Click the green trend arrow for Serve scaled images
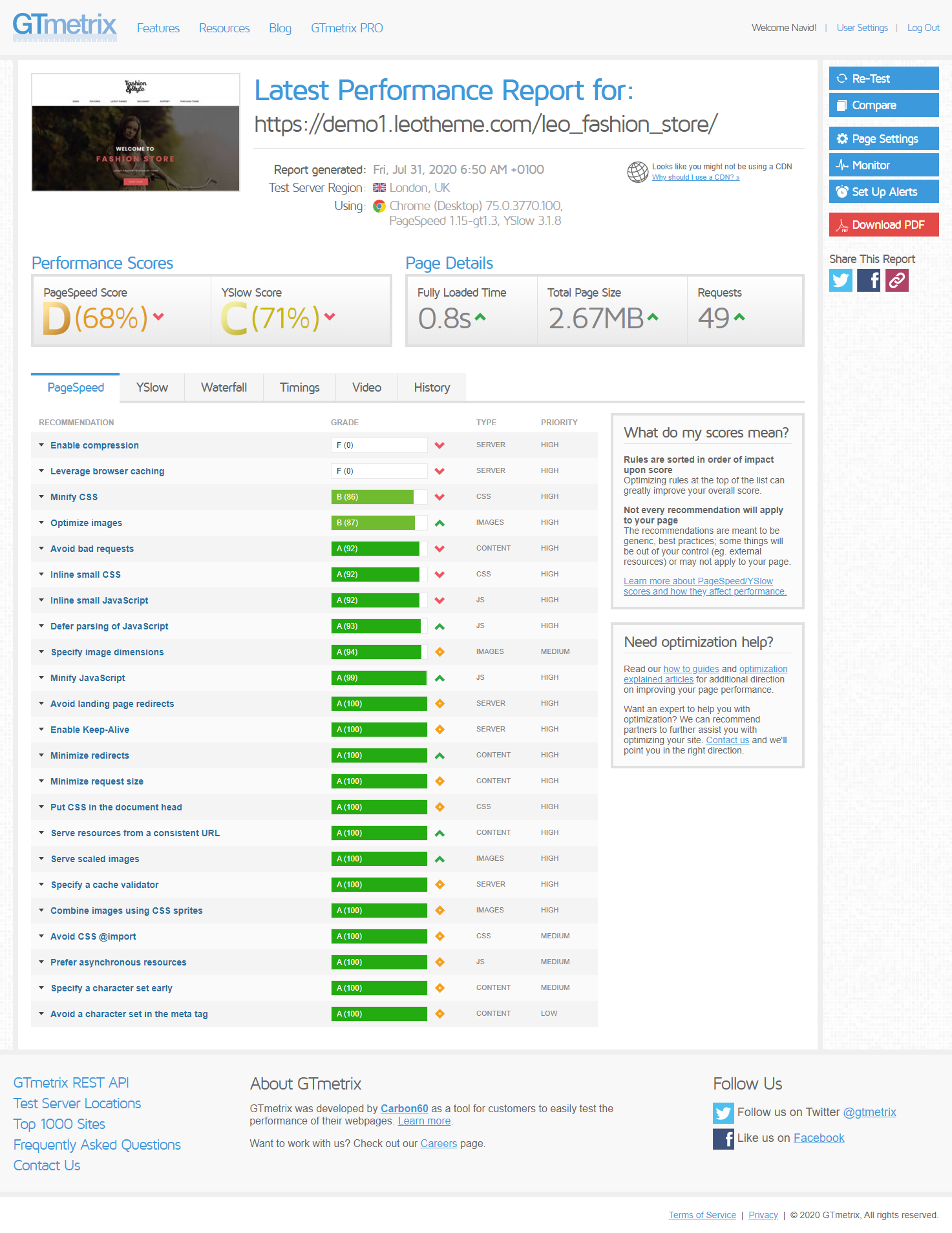952x1233 pixels. point(439,859)
